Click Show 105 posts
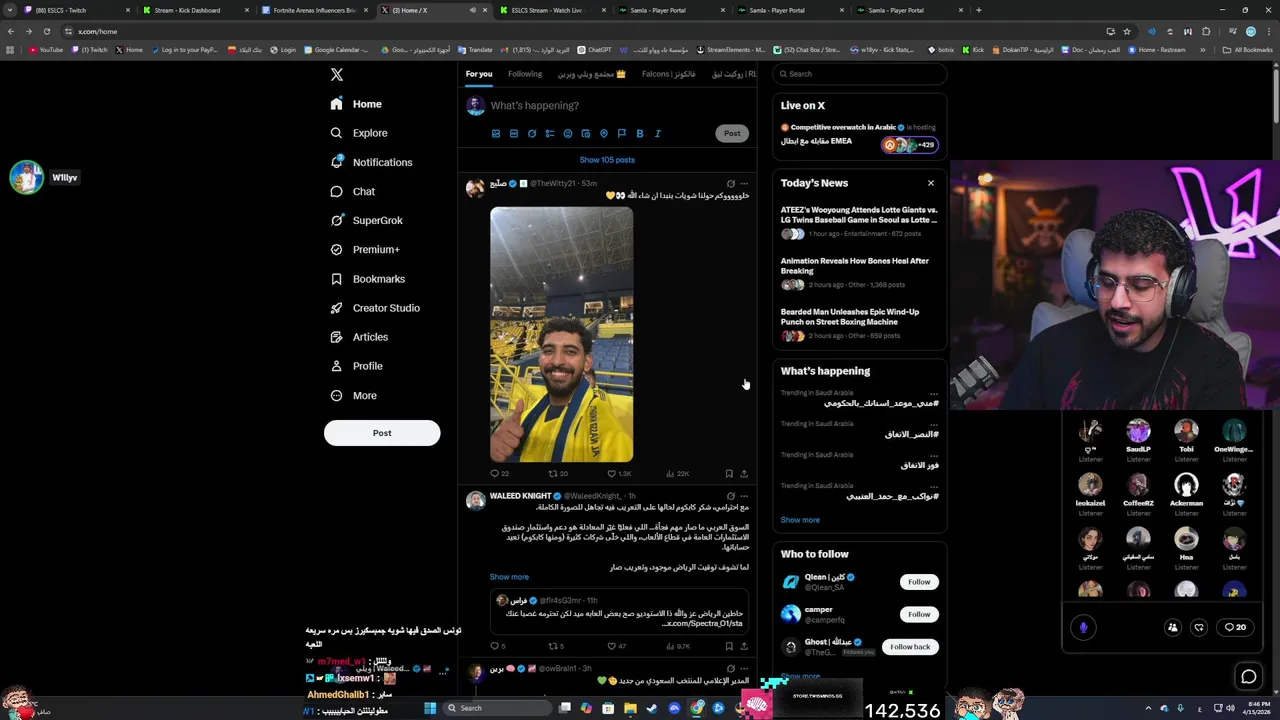Screen dimensions: 1280x720 point(607,160)
